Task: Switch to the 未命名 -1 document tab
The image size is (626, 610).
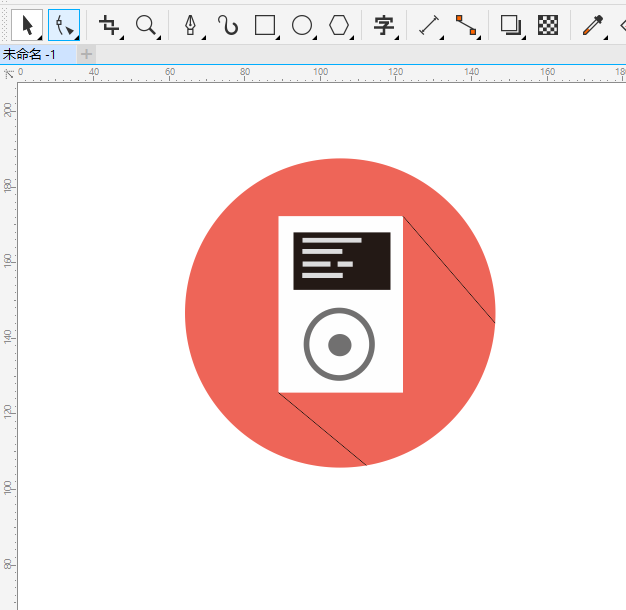Action: coord(28,54)
